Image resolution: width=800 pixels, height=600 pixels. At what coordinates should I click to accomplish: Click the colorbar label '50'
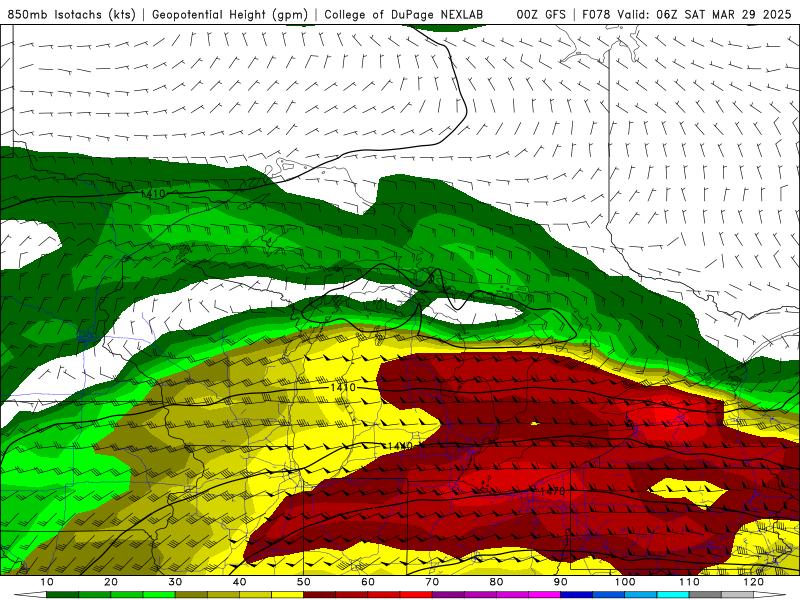pyautogui.click(x=304, y=582)
